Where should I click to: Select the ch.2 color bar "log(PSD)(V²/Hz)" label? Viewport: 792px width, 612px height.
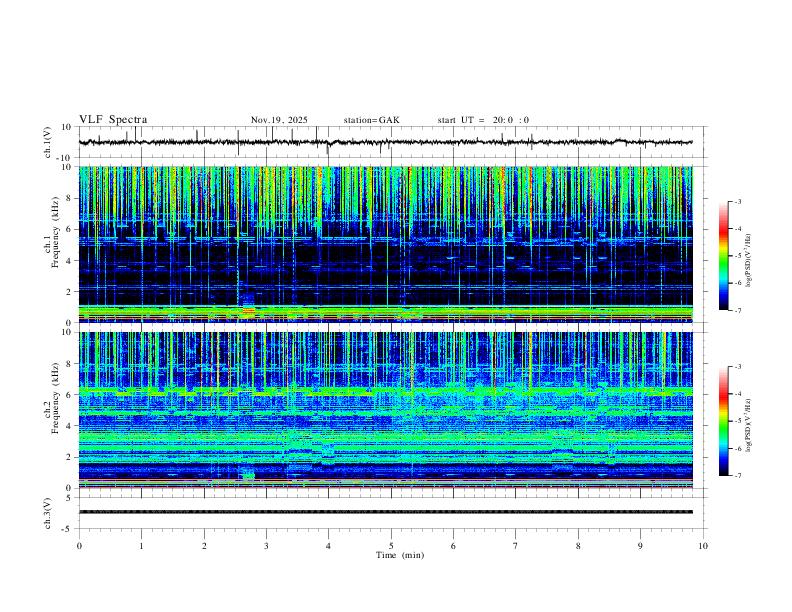(x=748, y=425)
